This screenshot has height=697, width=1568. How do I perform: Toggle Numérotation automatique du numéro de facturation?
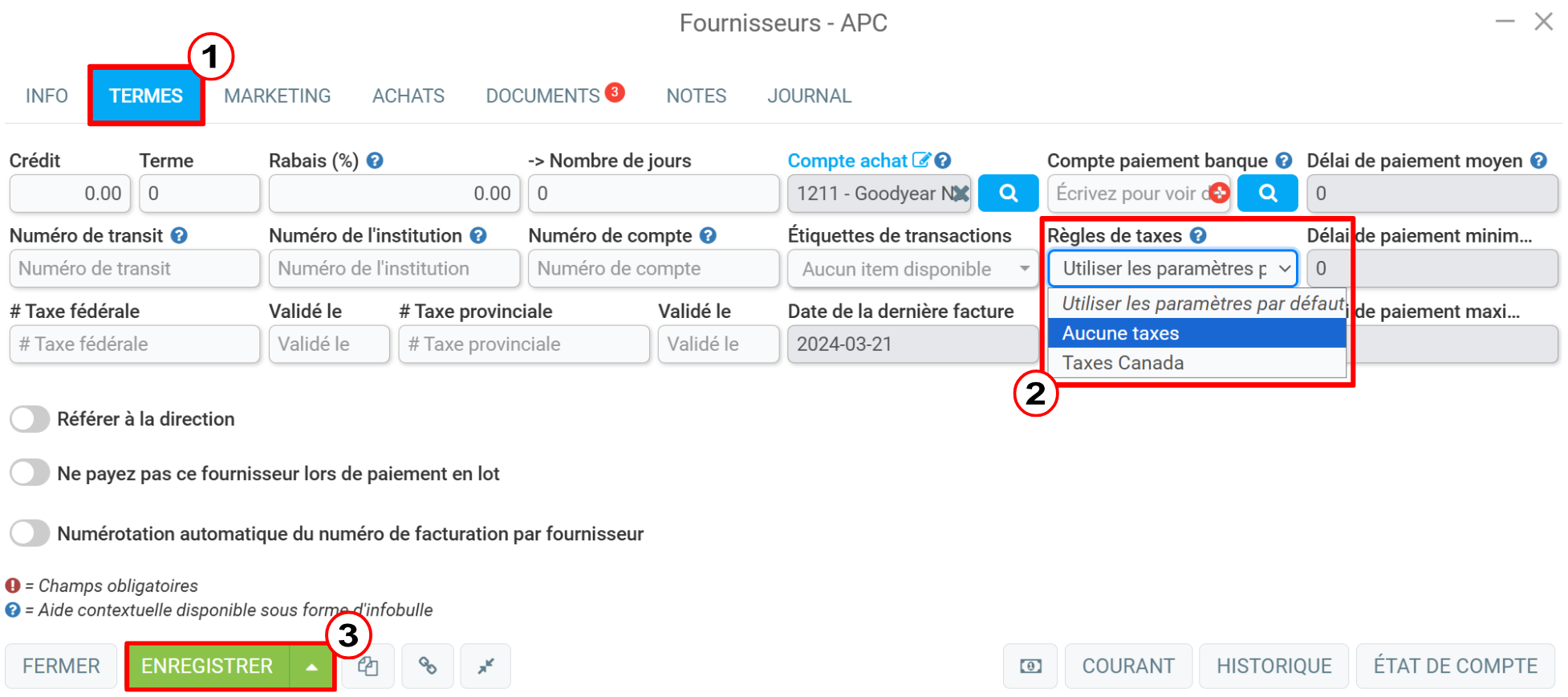30,533
